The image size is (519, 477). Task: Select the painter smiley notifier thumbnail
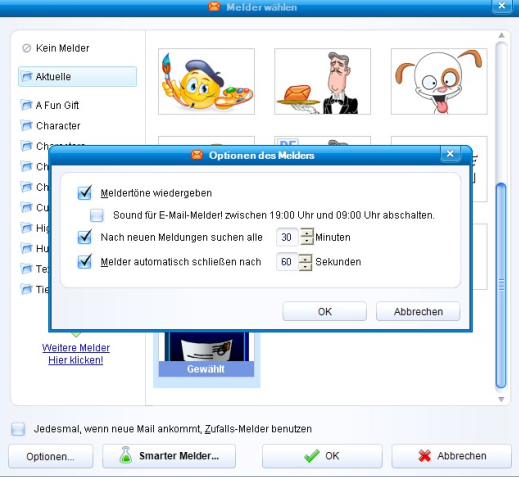(x=206, y=81)
